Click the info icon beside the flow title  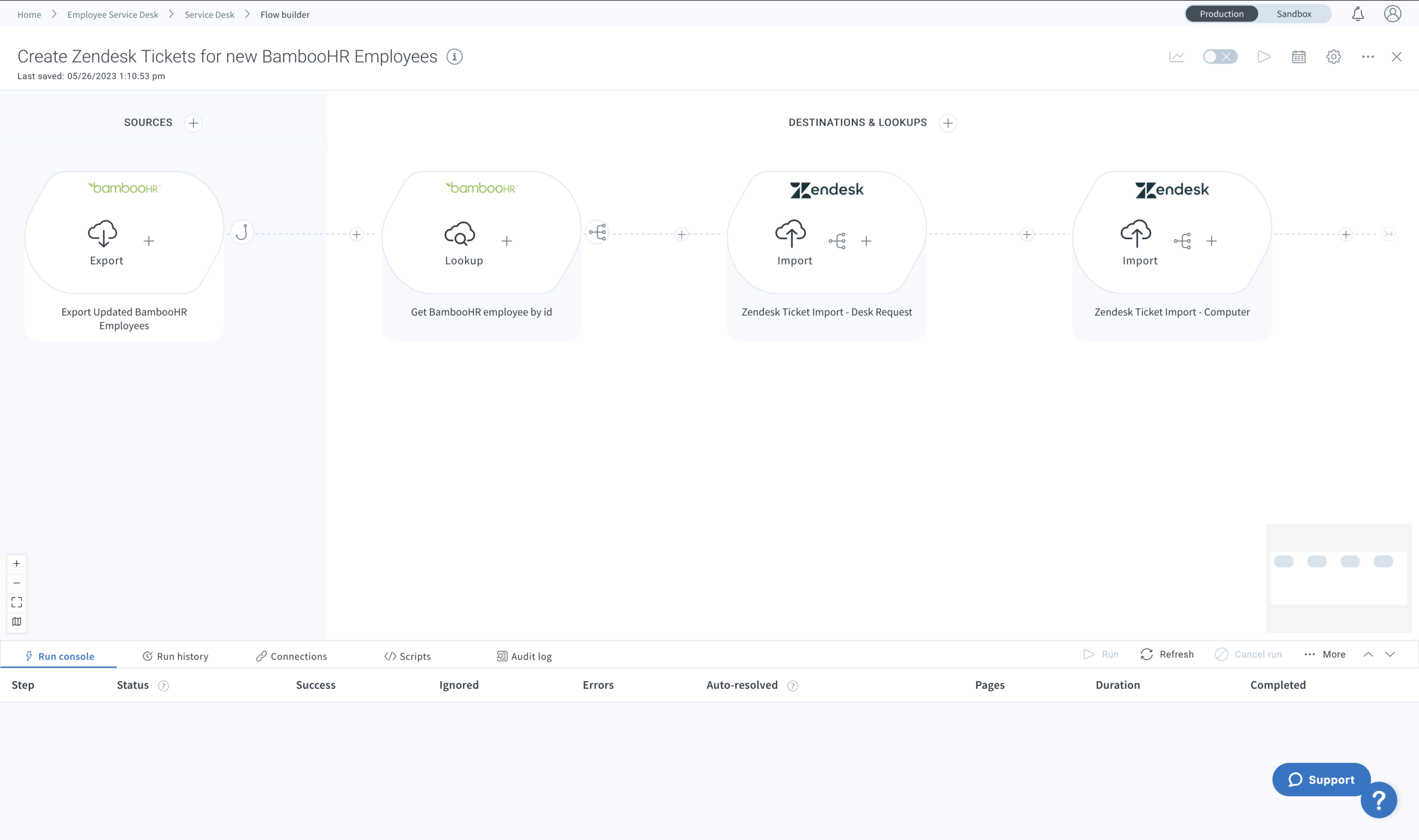pyautogui.click(x=454, y=57)
